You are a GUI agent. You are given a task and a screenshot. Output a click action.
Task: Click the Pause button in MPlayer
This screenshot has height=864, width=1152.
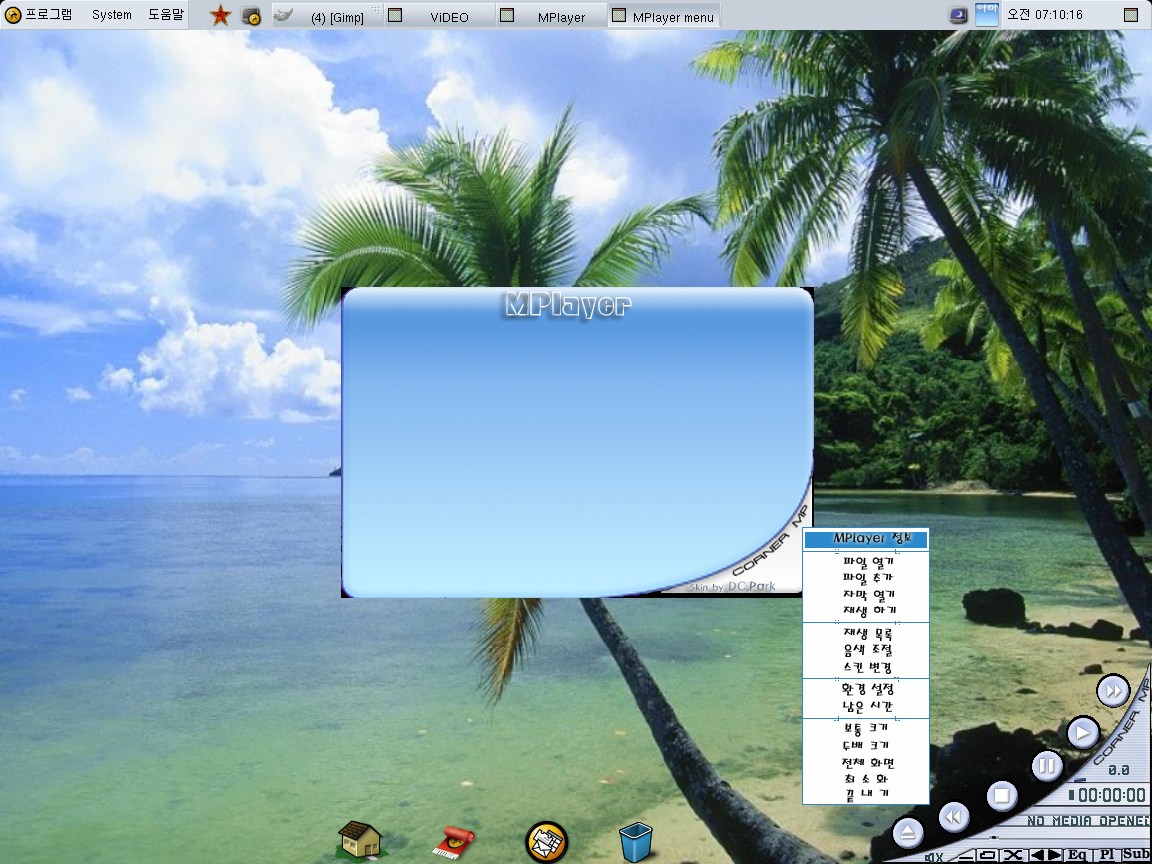1046,767
